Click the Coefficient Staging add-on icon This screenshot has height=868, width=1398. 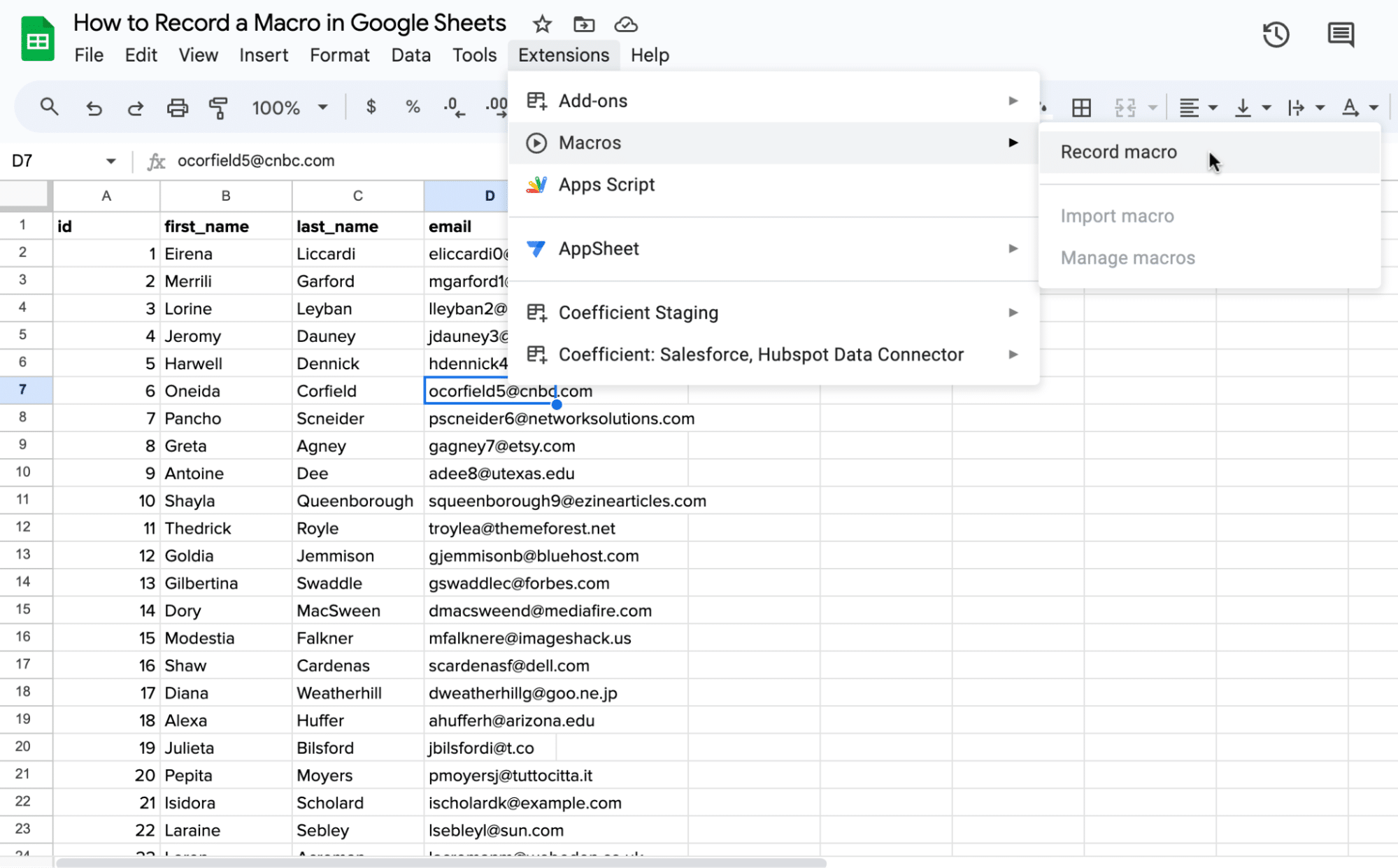pyautogui.click(x=536, y=313)
